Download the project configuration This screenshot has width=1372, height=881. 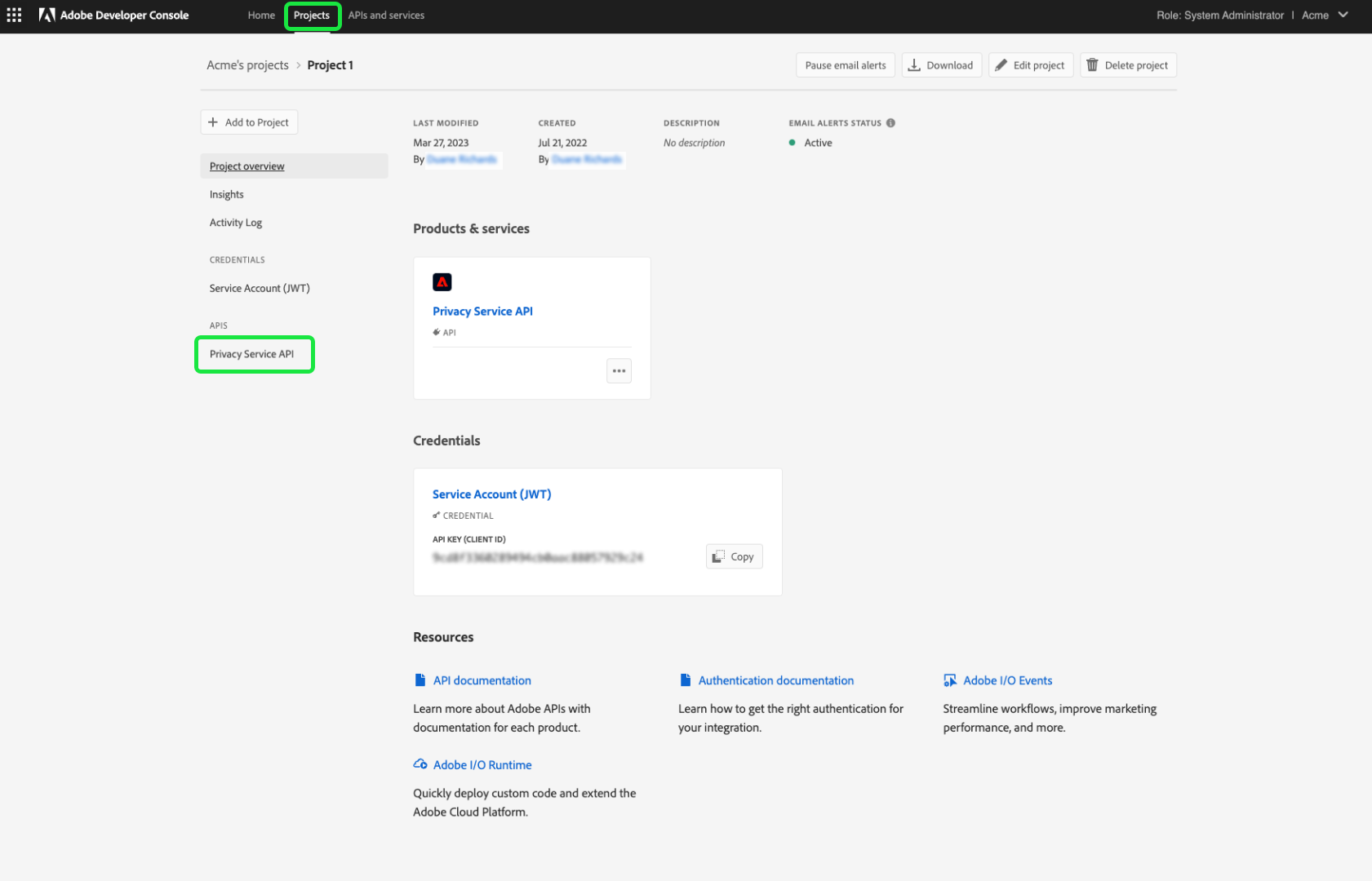click(942, 65)
